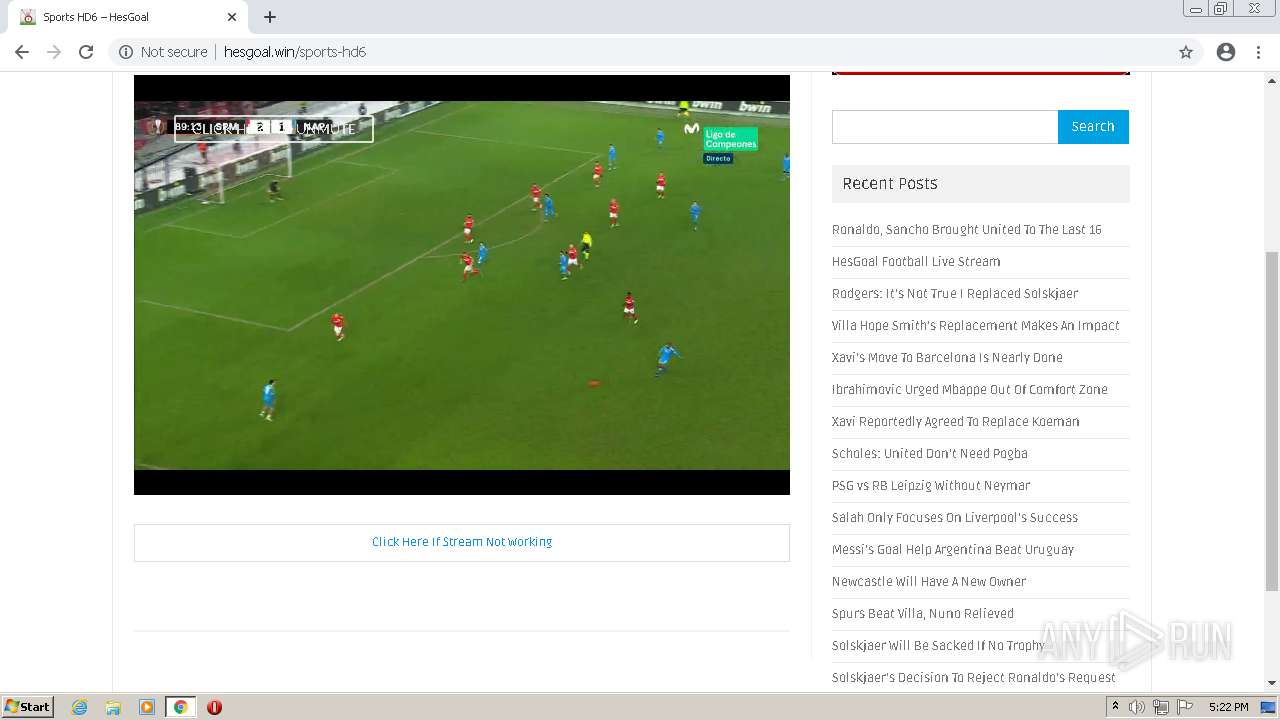Open Messi's Goal Help Argentina Beat Uruguay

point(953,550)
